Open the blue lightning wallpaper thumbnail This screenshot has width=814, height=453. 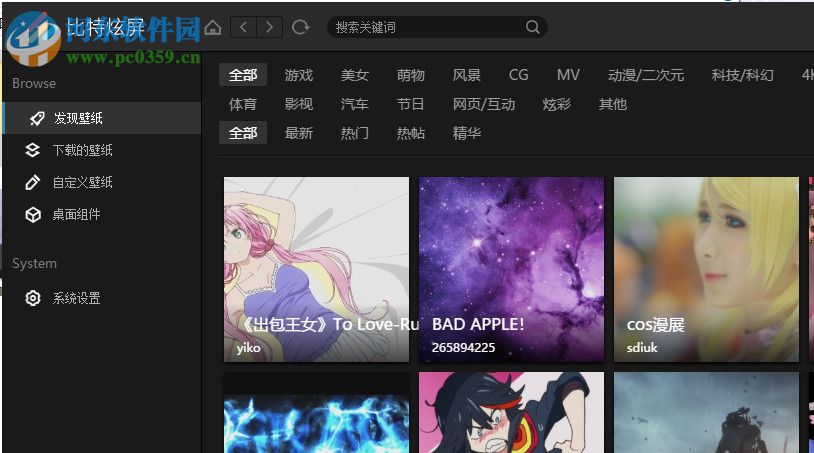pos(316,413)
